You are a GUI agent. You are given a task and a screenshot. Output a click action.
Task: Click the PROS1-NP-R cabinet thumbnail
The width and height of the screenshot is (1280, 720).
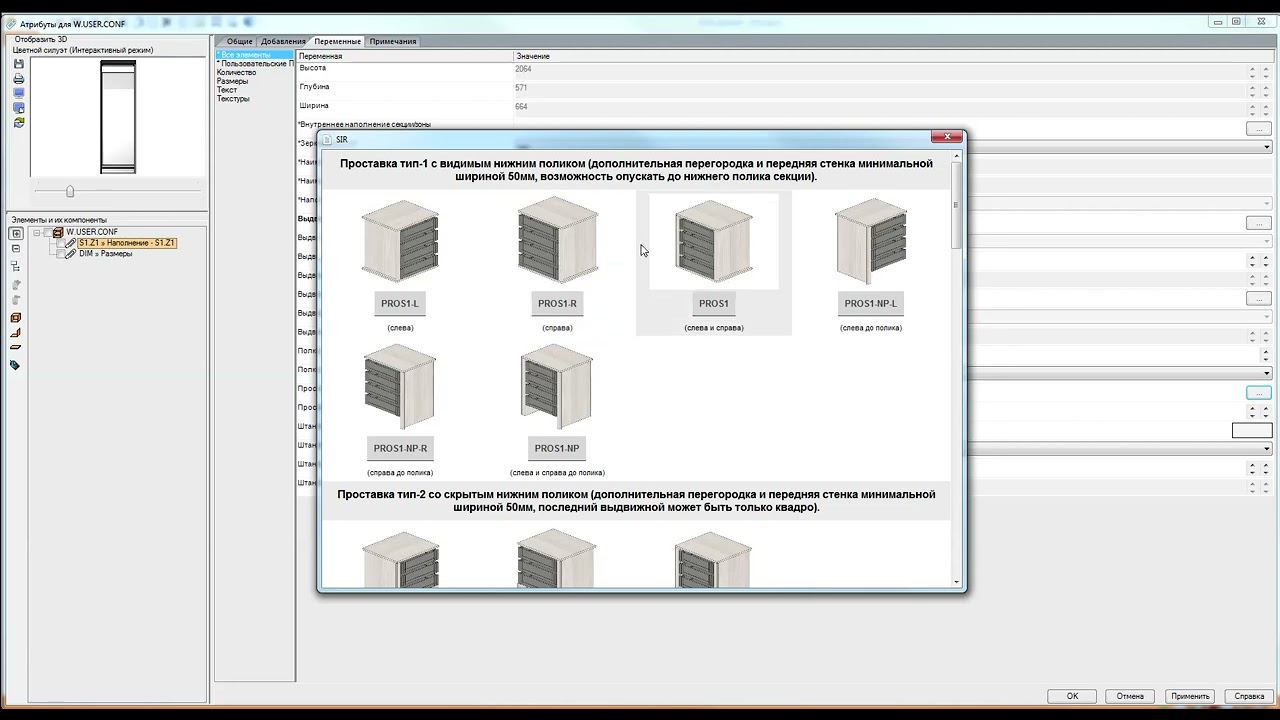point(400,387)
